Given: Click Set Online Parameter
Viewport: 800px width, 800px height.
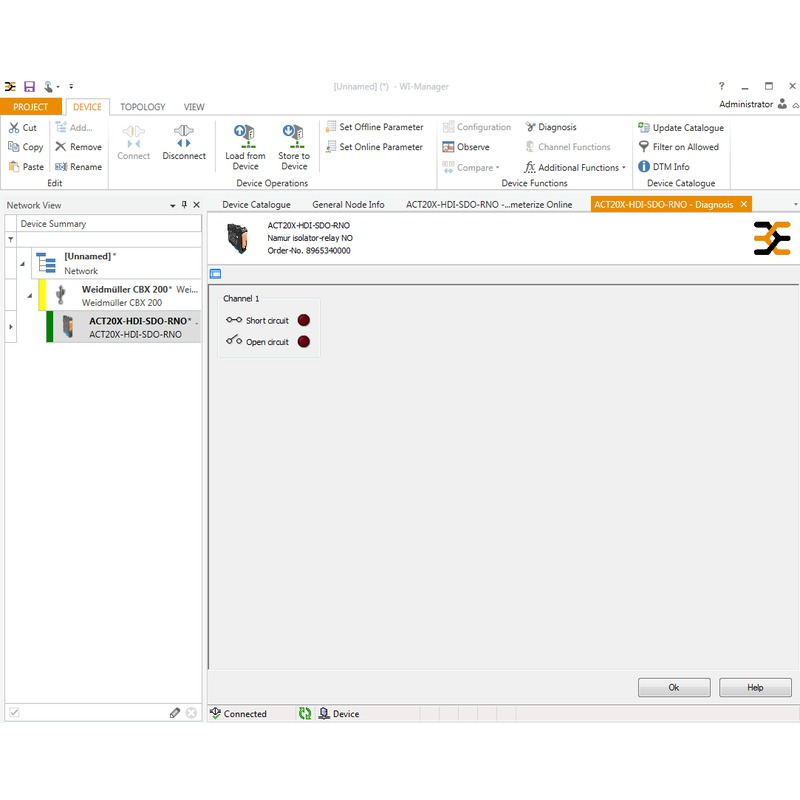Looking at the screenshot, I should tap(375, 147).
